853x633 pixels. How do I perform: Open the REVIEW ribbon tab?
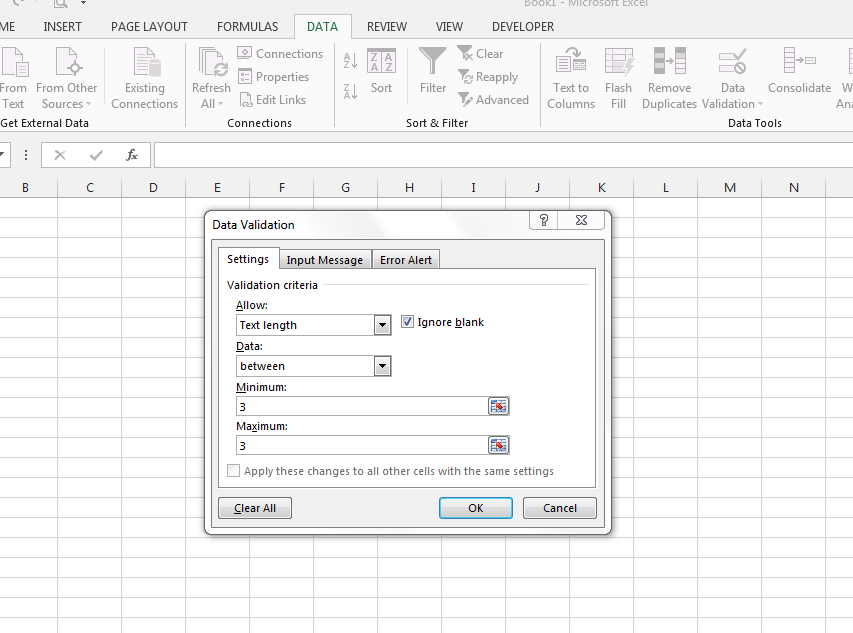pos(387,27)
